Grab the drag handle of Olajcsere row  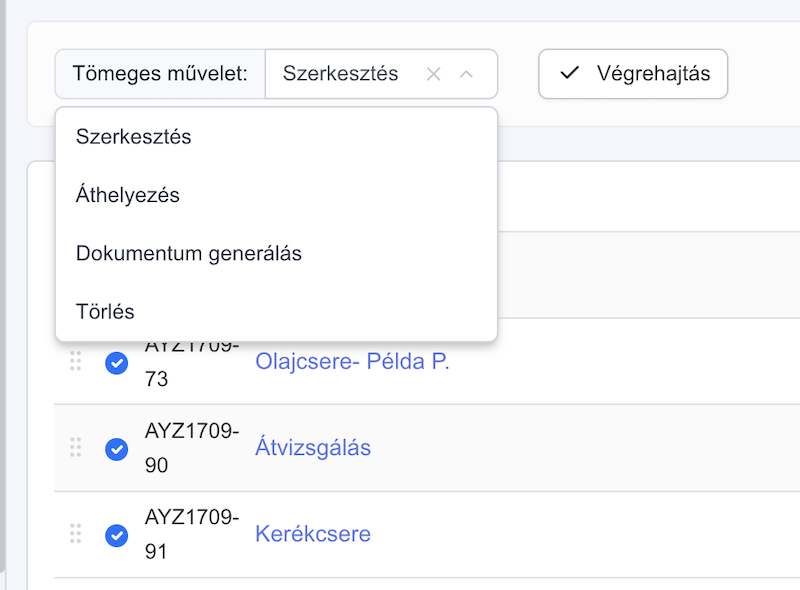click(76, 361)
